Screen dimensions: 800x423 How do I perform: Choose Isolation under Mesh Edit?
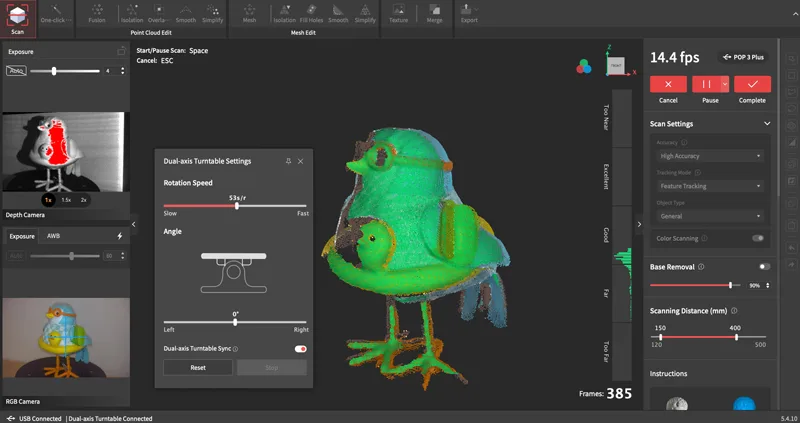pyautogui.click(x=284, y=14)
